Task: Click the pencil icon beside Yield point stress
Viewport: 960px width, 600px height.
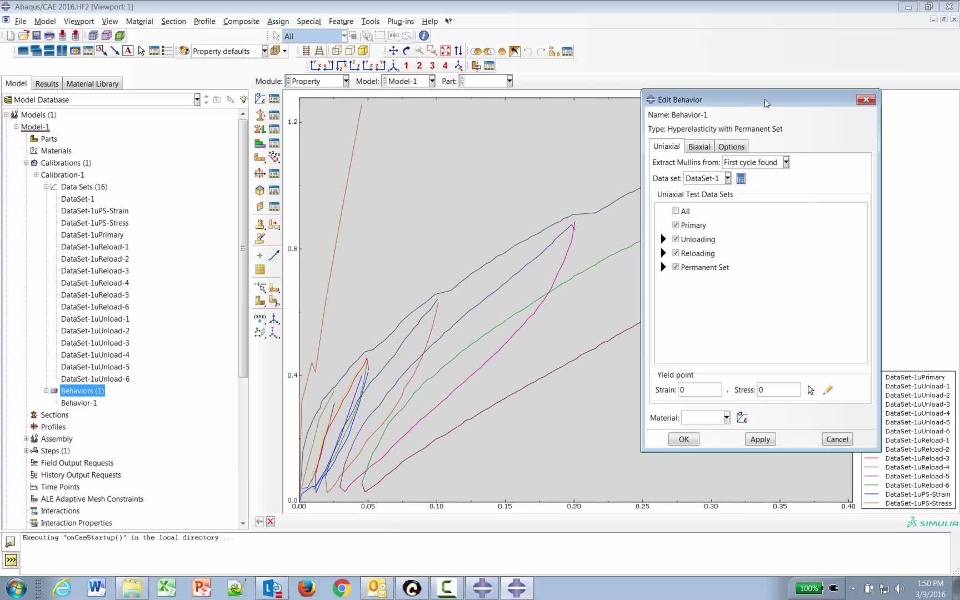Action: (x=828, y=390)
